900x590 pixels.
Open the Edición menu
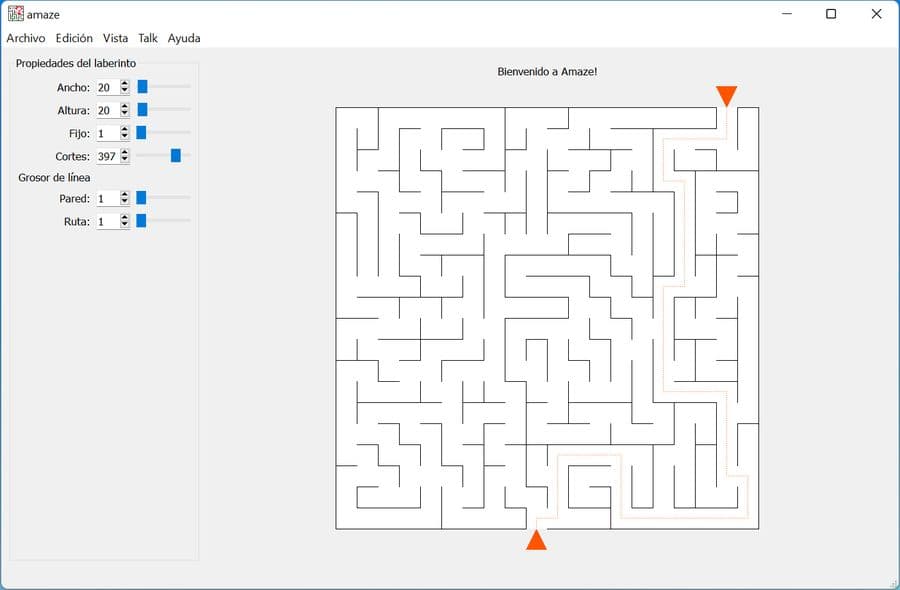tap(74, 38)
